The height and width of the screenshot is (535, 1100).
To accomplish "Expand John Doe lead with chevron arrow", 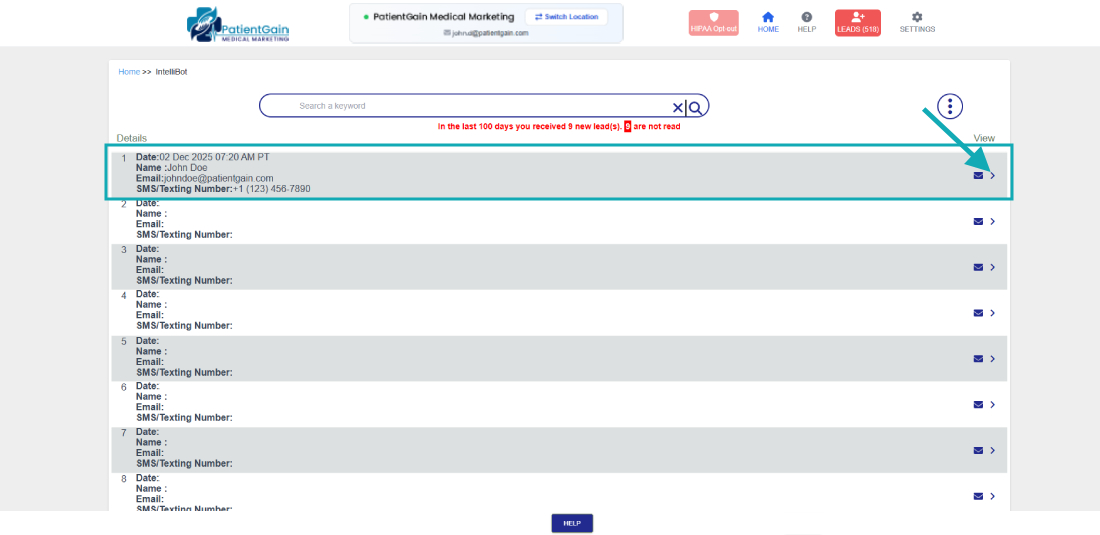I will tap(992, 176).
